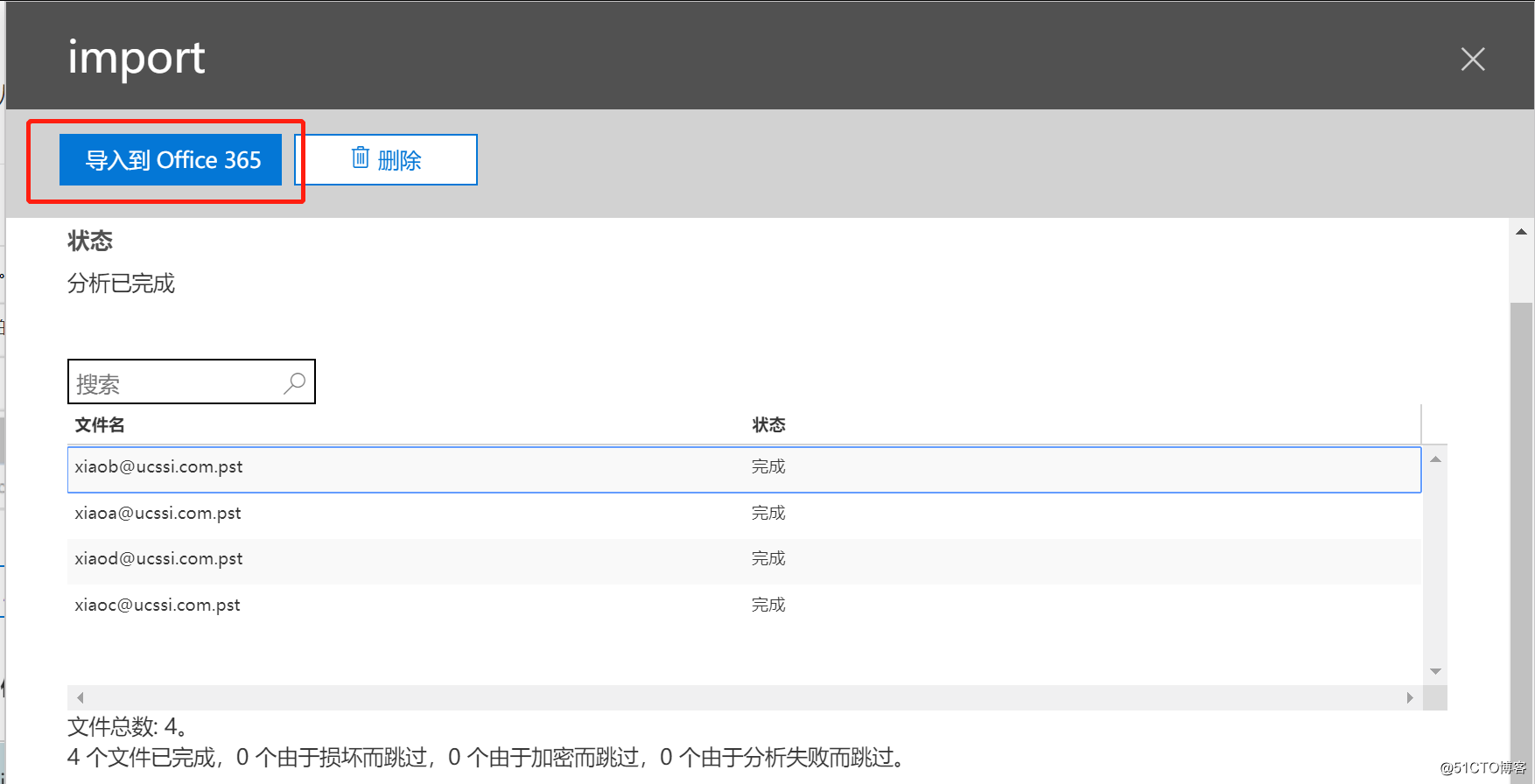Click the panel scrollbar up arrow

[1521, 232]
